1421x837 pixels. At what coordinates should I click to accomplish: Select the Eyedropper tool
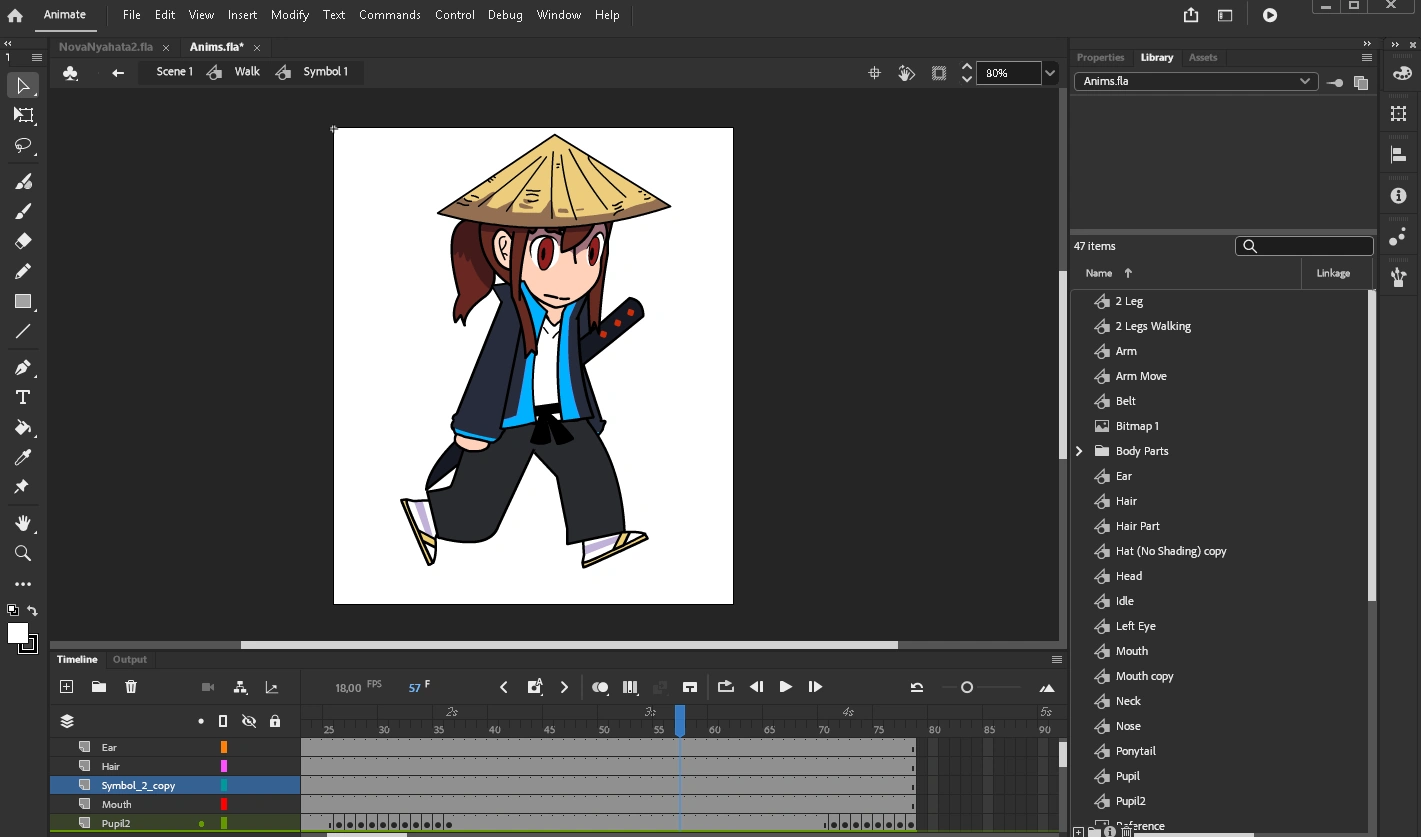click(23, 457)
